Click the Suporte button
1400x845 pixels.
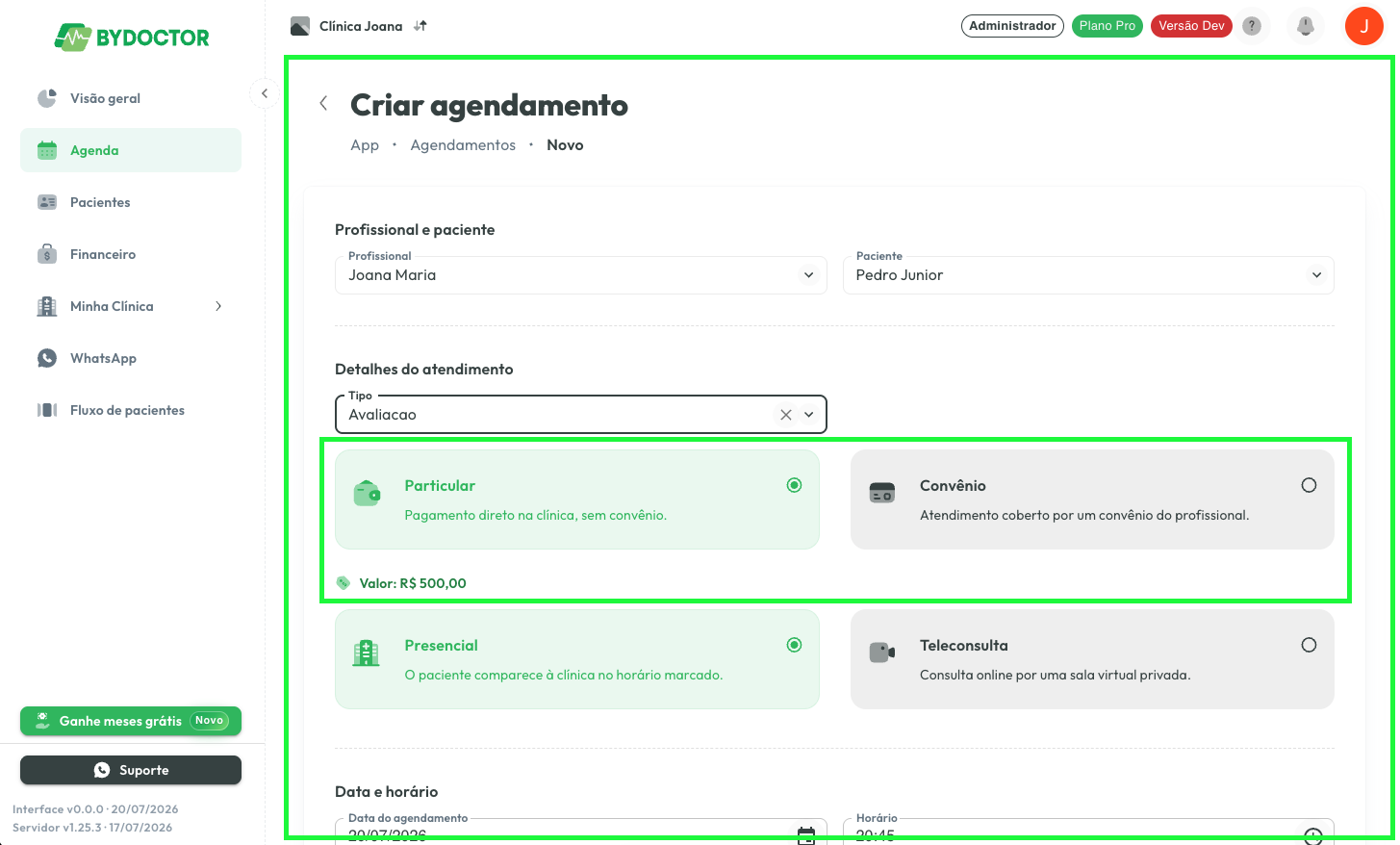pos(131,770)
